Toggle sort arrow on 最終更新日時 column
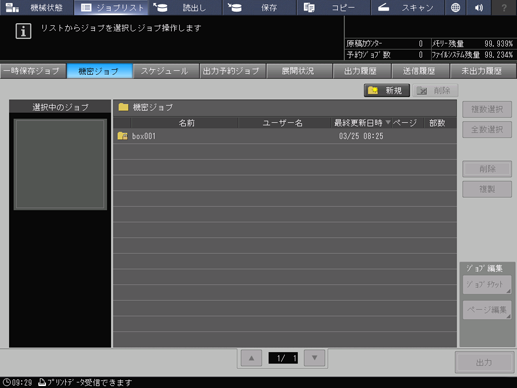The height and width of the screenshot is (388, 517). (x=388, y=122)
